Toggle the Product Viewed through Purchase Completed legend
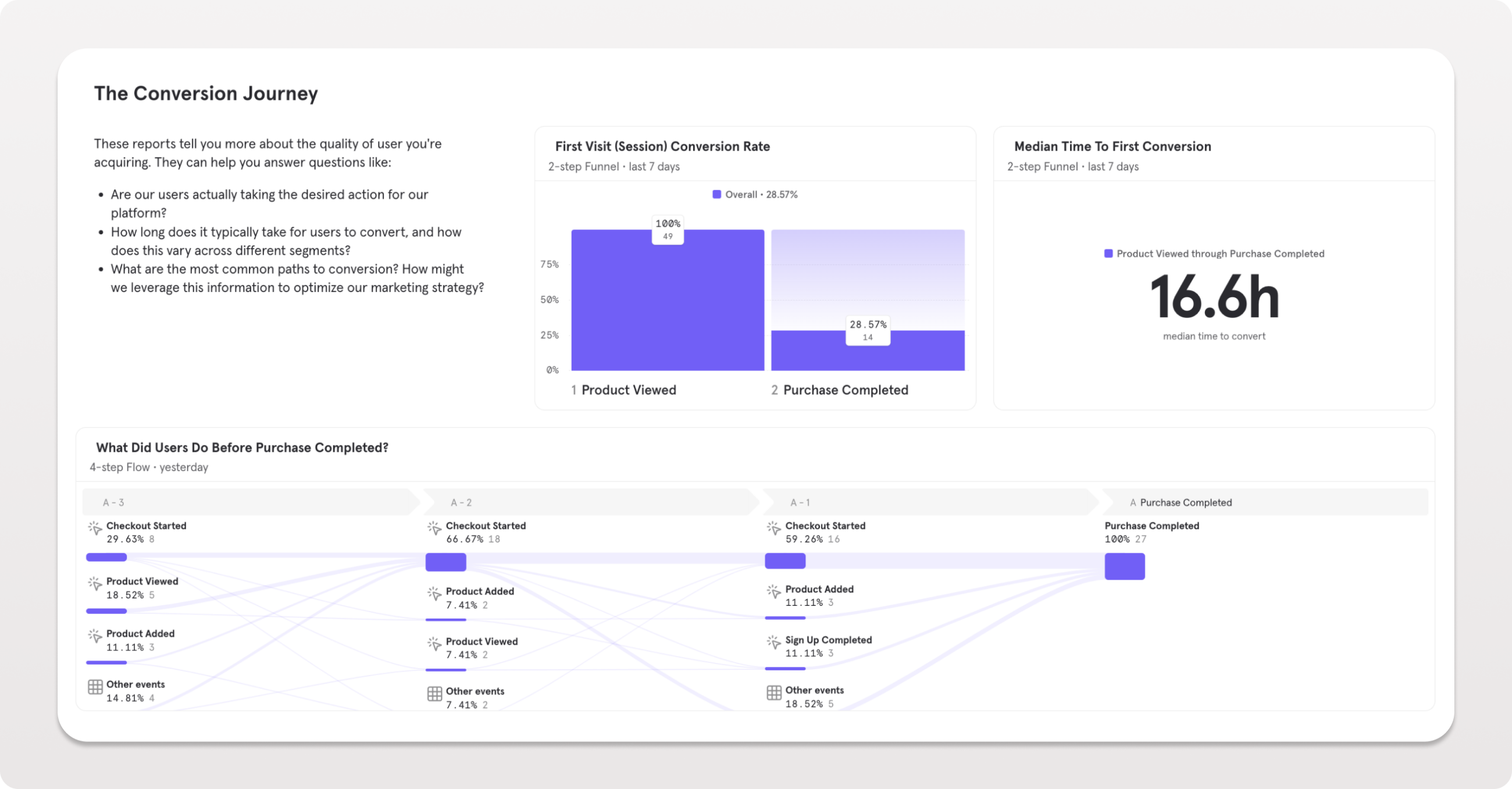Image resolution: width=1512 pixels, height=789 pixels. (x=1214, y=253)
